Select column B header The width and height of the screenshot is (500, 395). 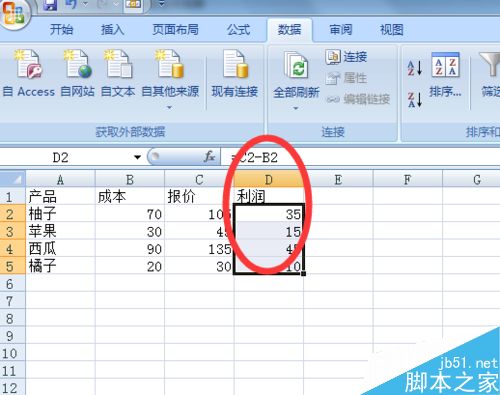(130, 180)
